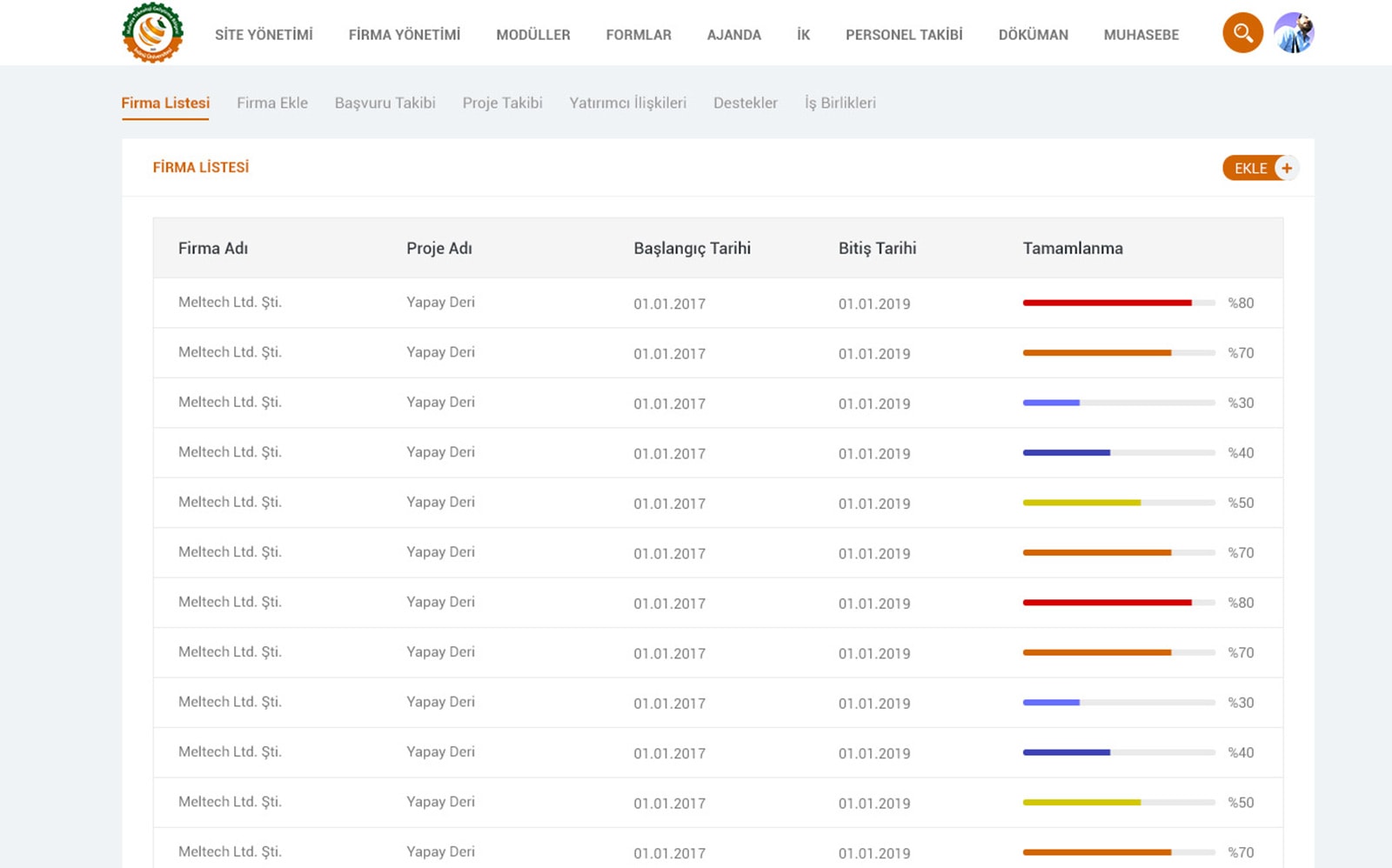Click the Firma Adı column header
This screenshot has width=1392, height=868.
[x=213, y=248]
